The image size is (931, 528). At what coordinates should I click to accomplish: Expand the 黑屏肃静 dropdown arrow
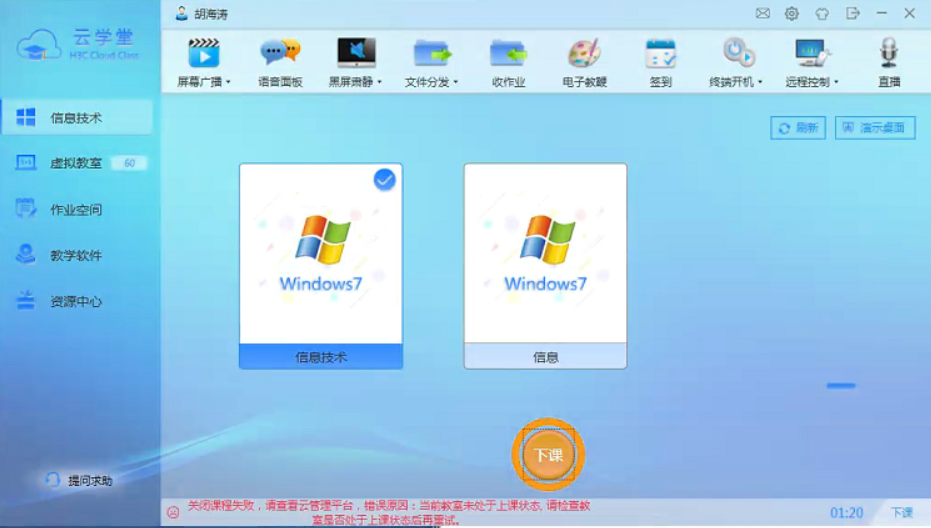[380, 82]
